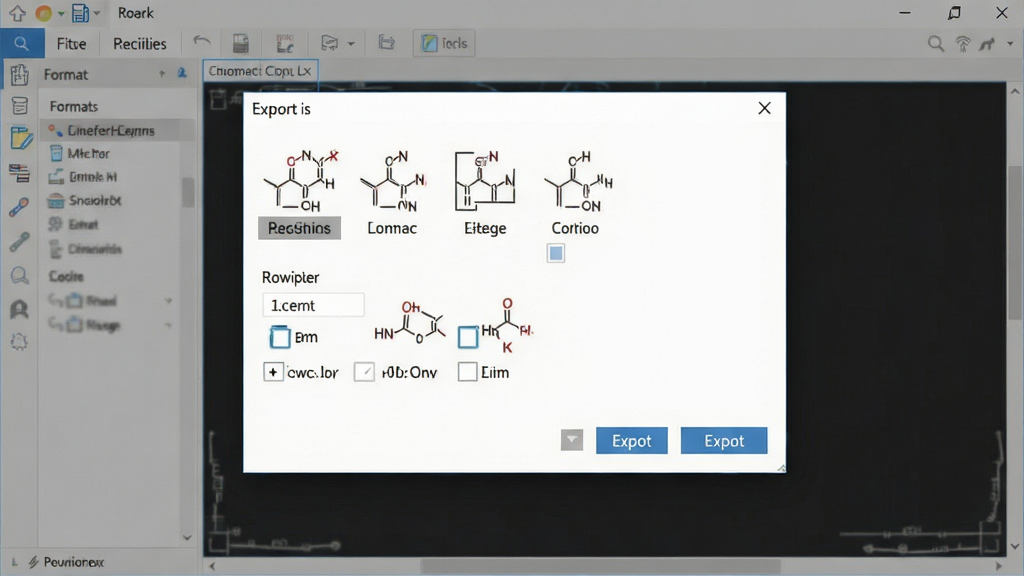
Task: Switch to the Ctiomect Clopt tab
Action: [x=260, y=71]
